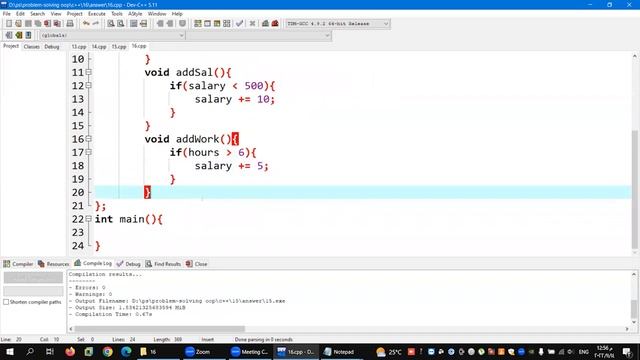Click the Unindent toolbar icon
The image size is (640, 360).
coord(160,24)
